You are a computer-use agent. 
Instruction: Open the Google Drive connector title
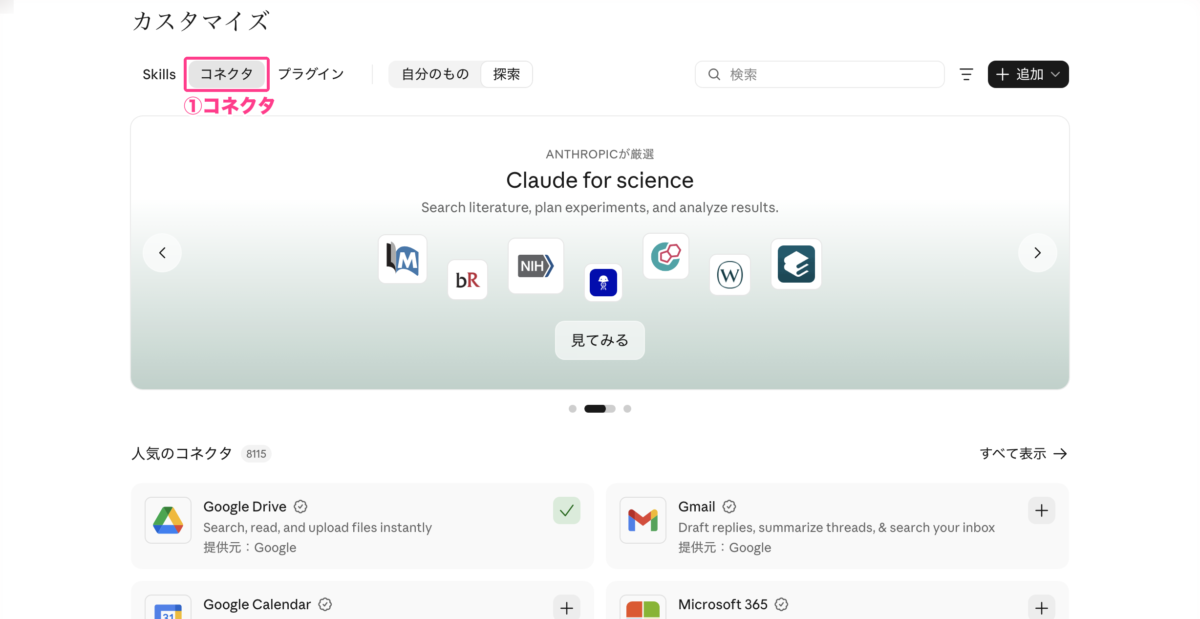(x=245, y=506)
